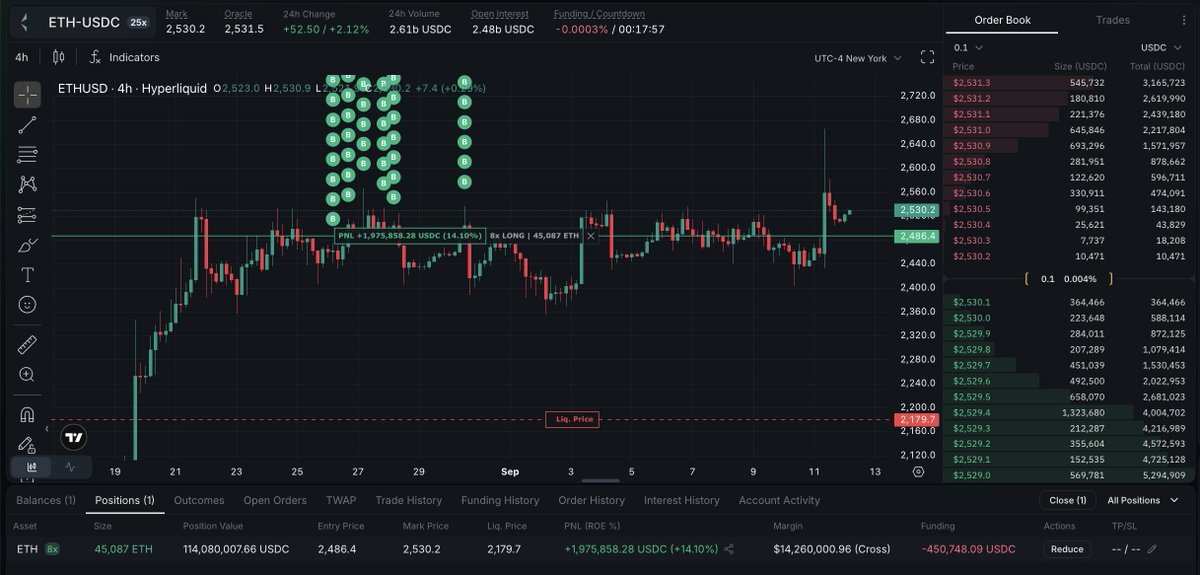Viewport: 1200px width, 575px height.
Task: Click the PNL position label on chart
Action: [410, 236]
